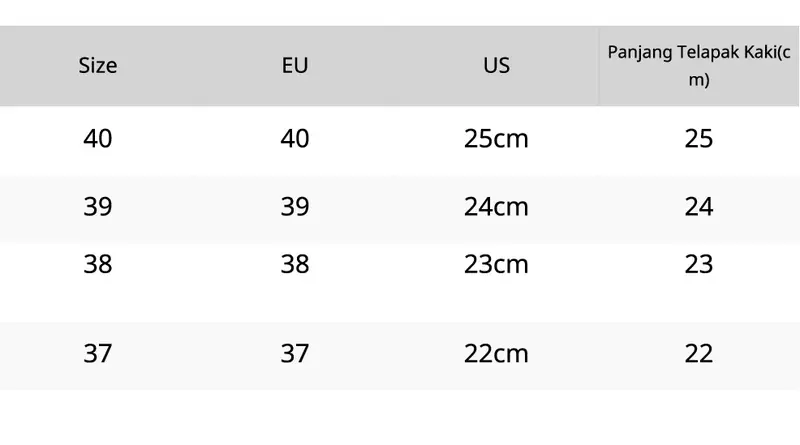
Task: Click the US column header
Action: point(496,66)
